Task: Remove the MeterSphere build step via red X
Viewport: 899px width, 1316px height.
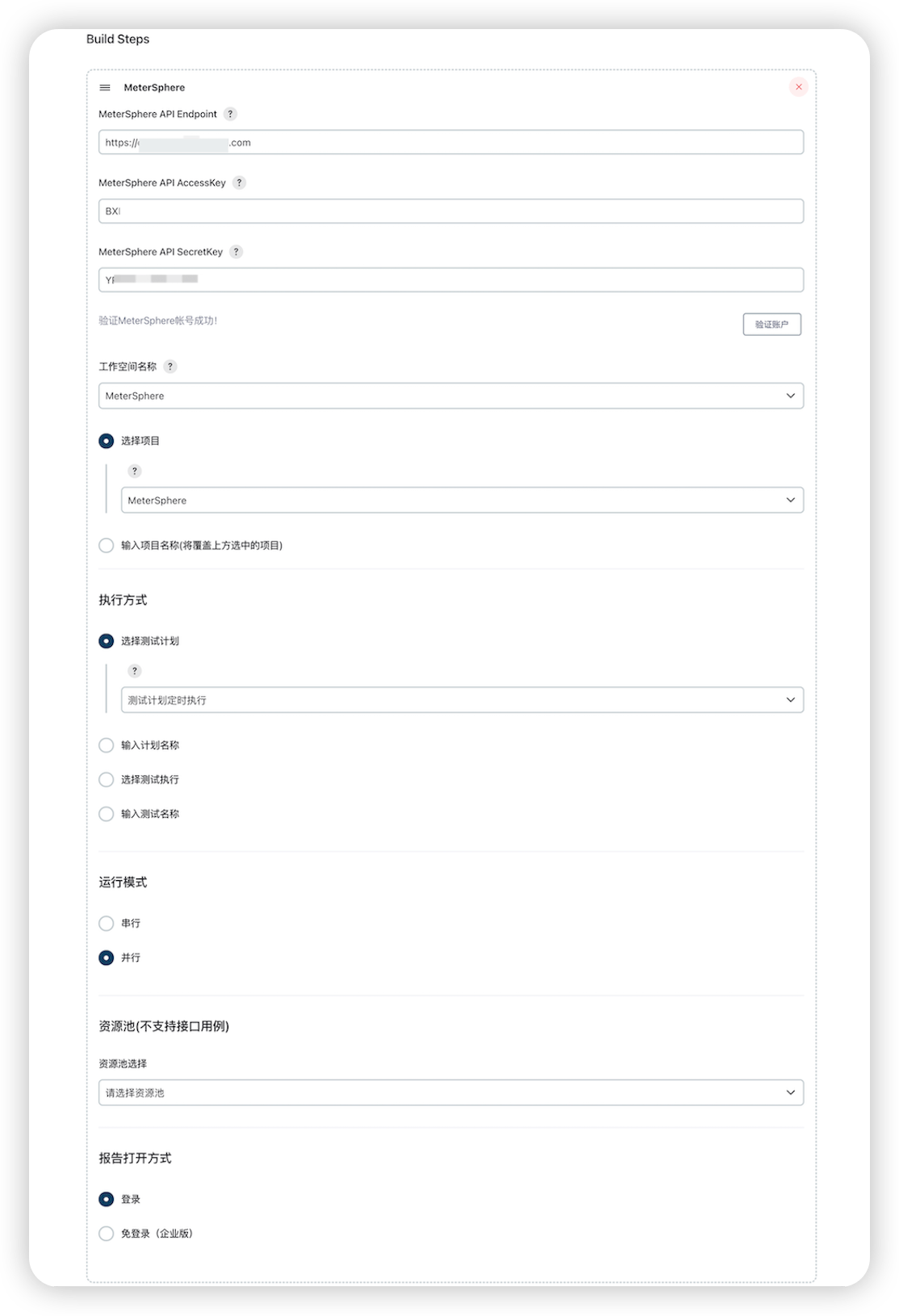Action: tap(799, 86)
